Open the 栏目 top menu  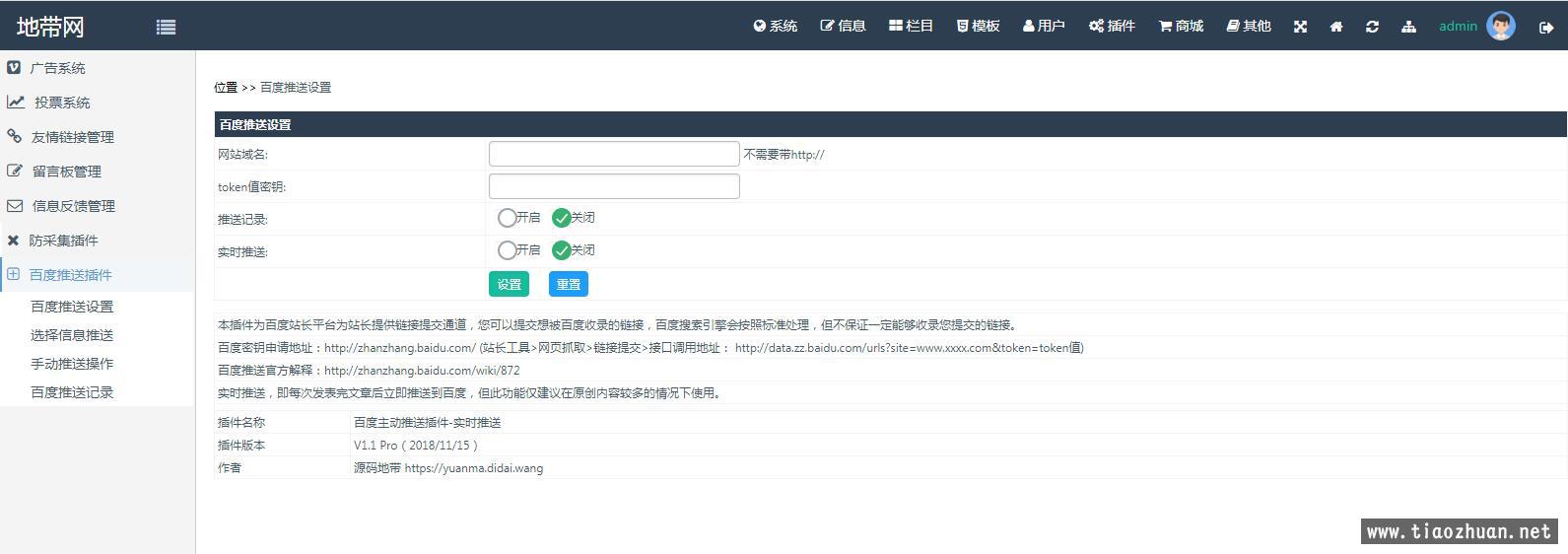point(911,27)
